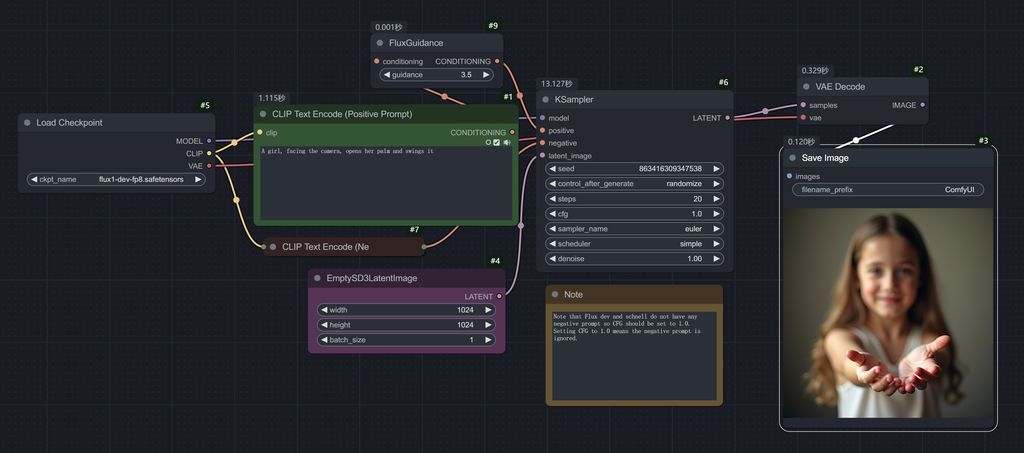Increase width using the right arrow
1024x453 pixels.
pos(488,310)
